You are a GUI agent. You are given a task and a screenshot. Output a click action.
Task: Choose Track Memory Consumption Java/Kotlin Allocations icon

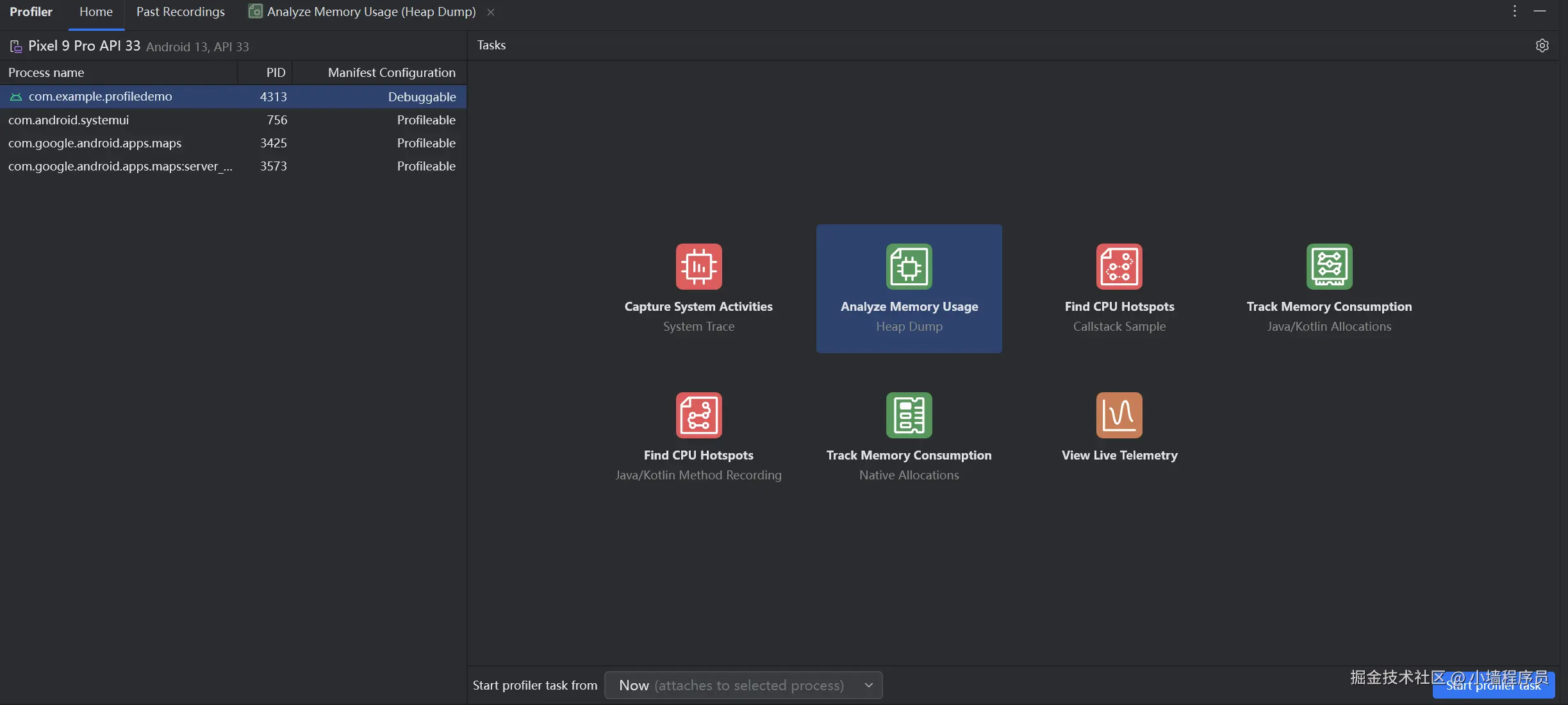[x=1329, y=266]
